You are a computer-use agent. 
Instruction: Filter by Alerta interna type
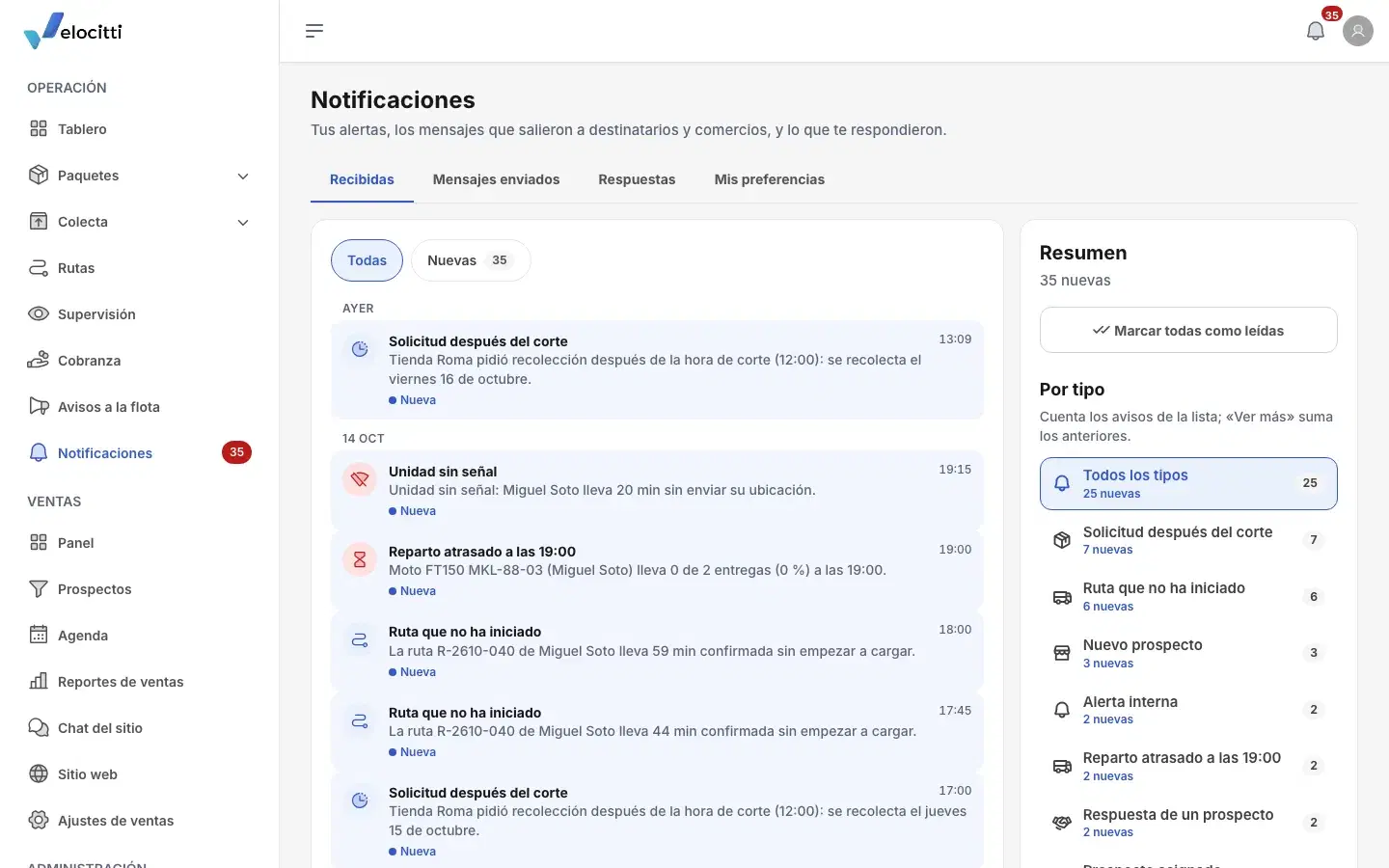(x=1188, y=710)
